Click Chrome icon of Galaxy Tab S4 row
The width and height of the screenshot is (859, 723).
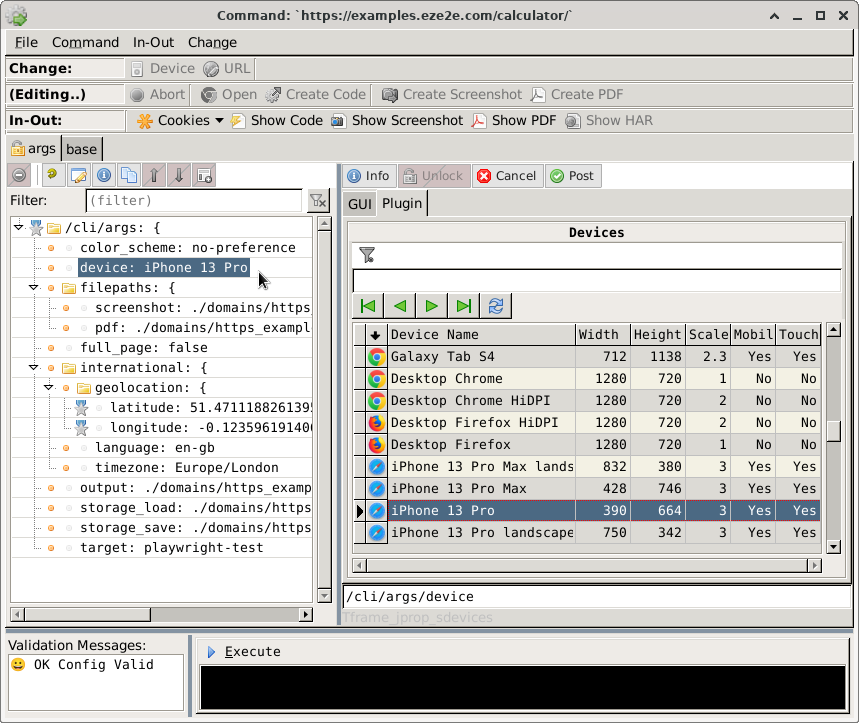376,357
